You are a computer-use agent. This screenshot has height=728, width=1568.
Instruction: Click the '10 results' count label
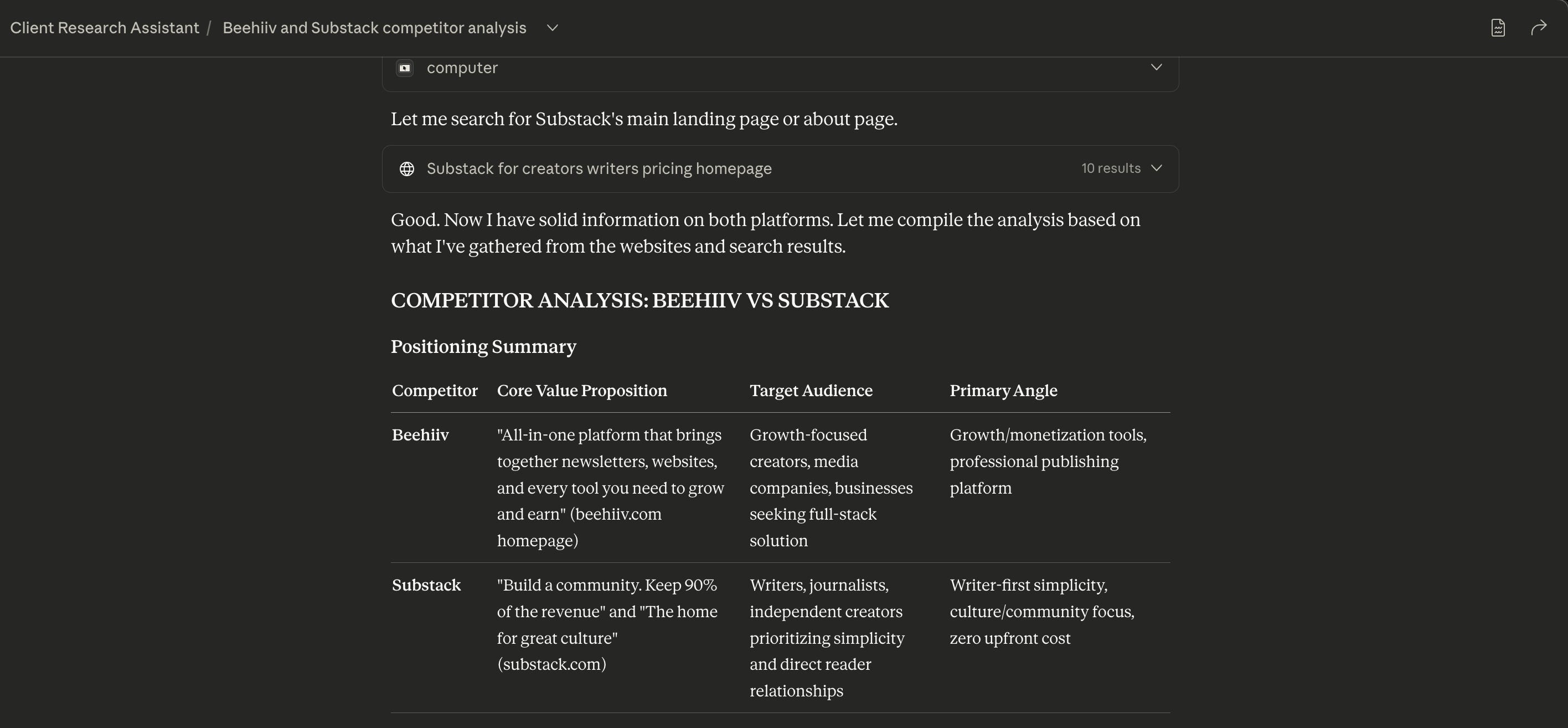1110,168
